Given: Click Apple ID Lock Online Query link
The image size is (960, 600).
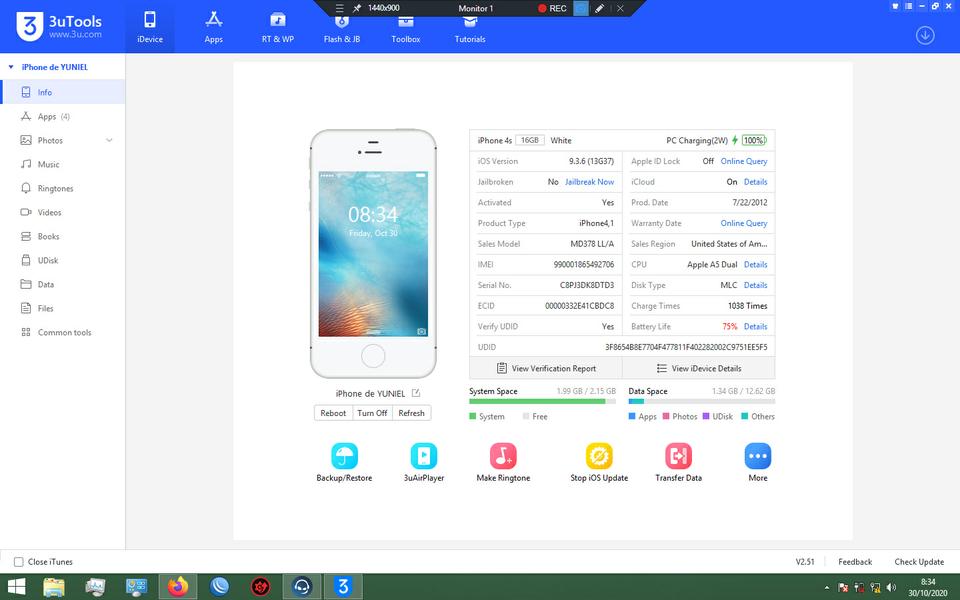Looking at the screenshot, I should pos(743,161).
